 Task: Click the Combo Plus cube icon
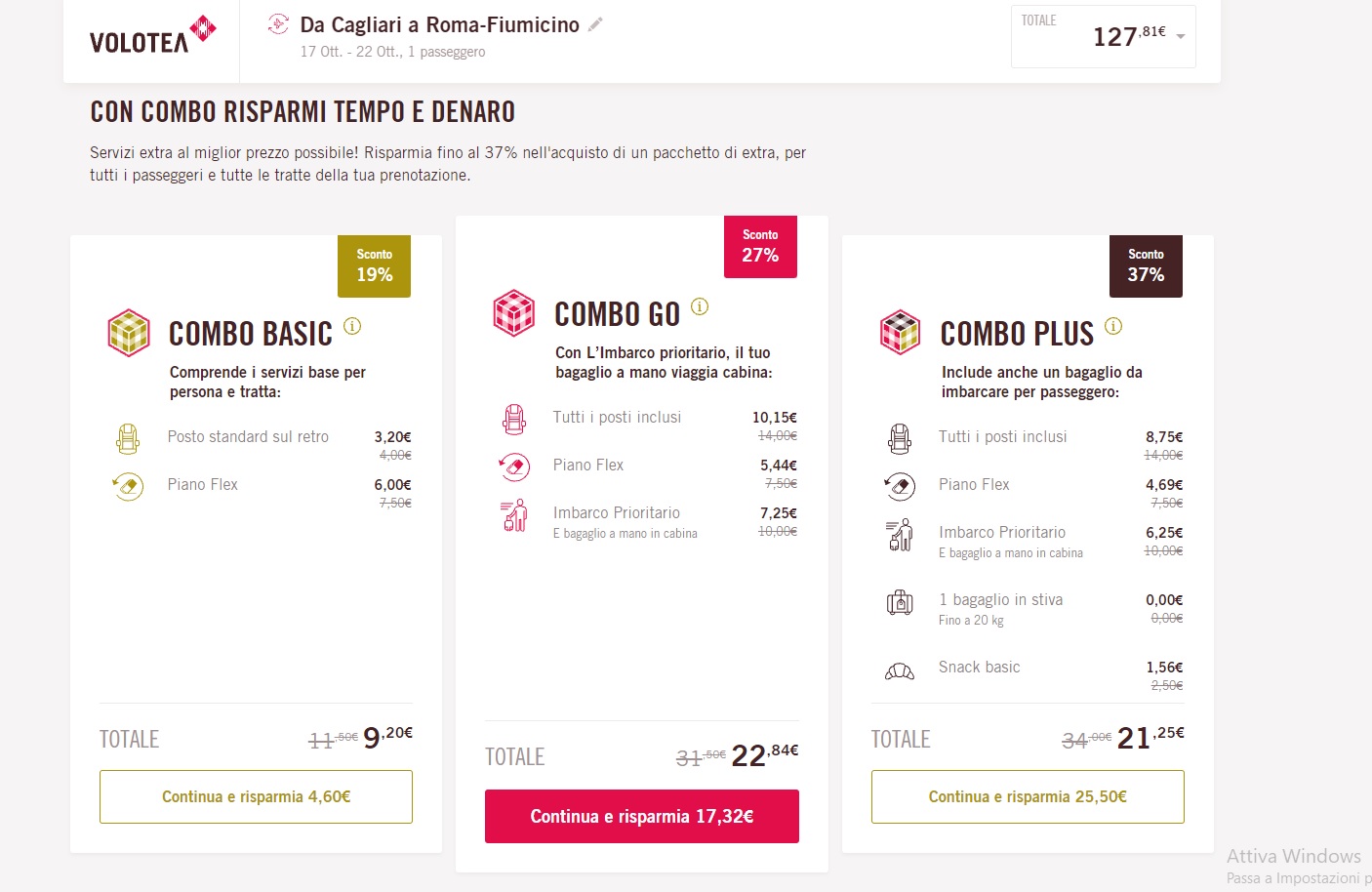[x=900, y=333]
